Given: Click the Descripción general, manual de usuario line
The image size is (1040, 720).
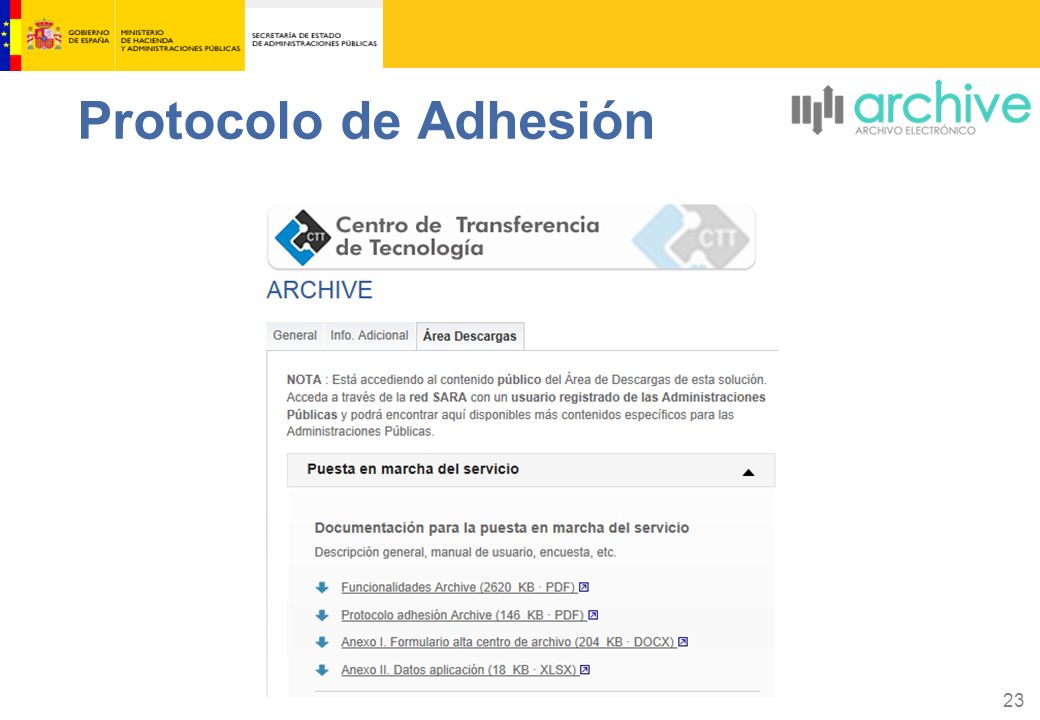Looking at the screenshot, I should [465, 552].
